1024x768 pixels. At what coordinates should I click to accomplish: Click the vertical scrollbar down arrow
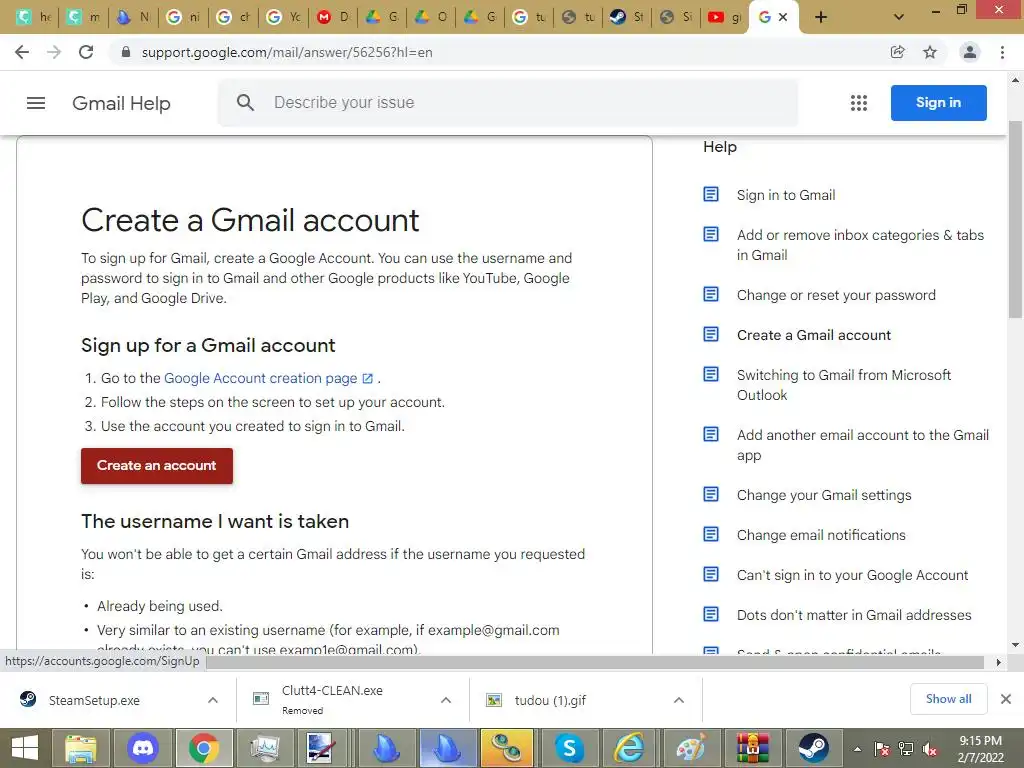1016,645
